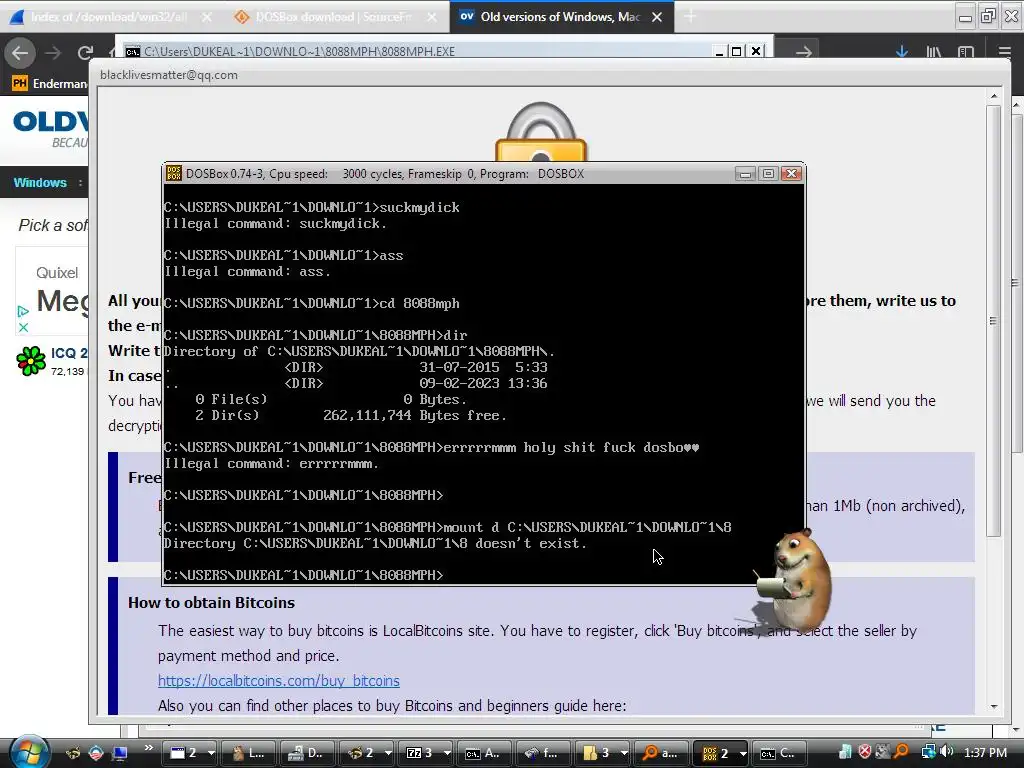Viewport: 1024px width, 768px height.
Task: Click the ad choices triangle icon
Action: pyautogui.click(x=23, y=312)
